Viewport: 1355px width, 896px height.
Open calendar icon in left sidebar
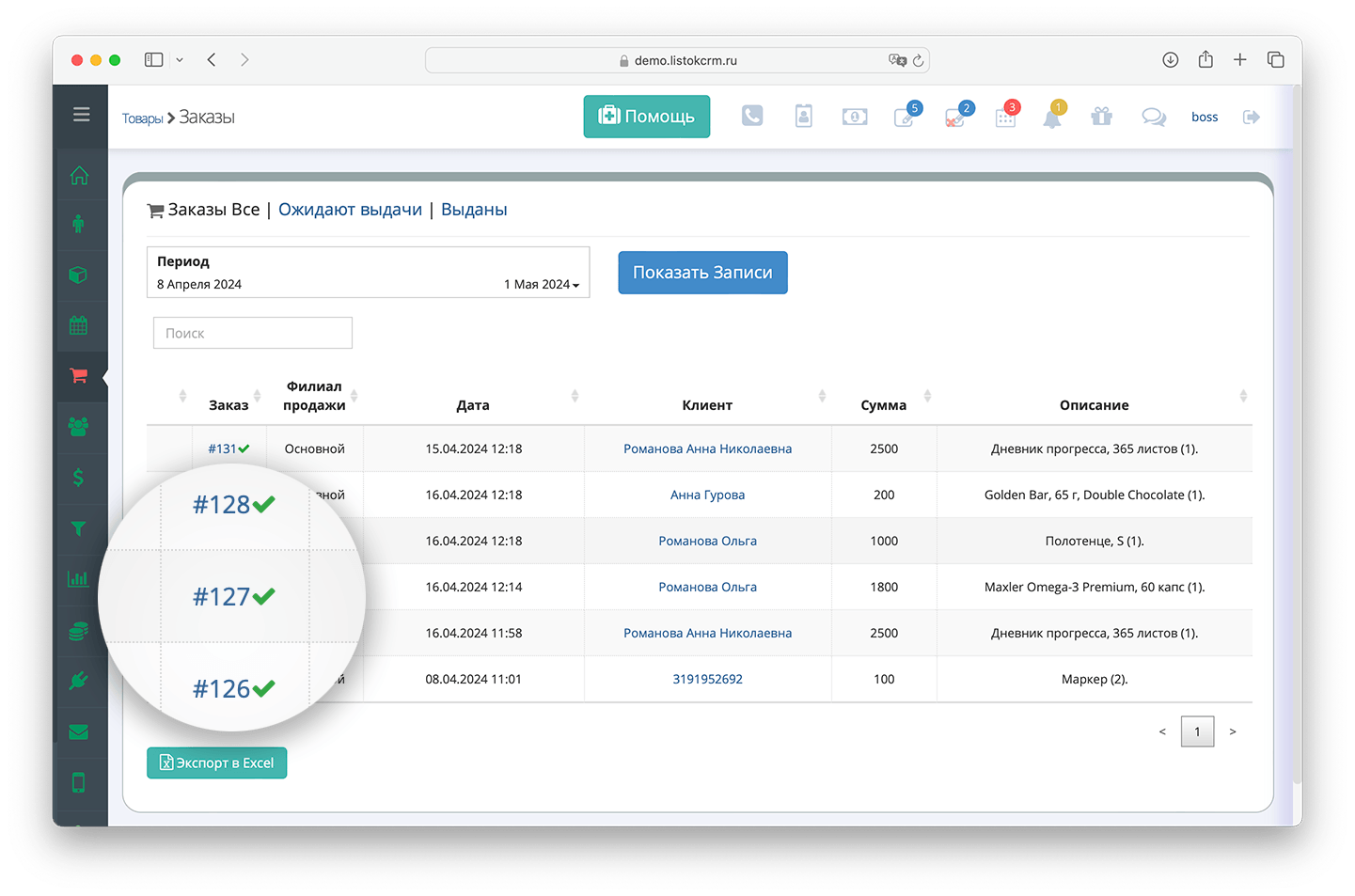point(79,325)
